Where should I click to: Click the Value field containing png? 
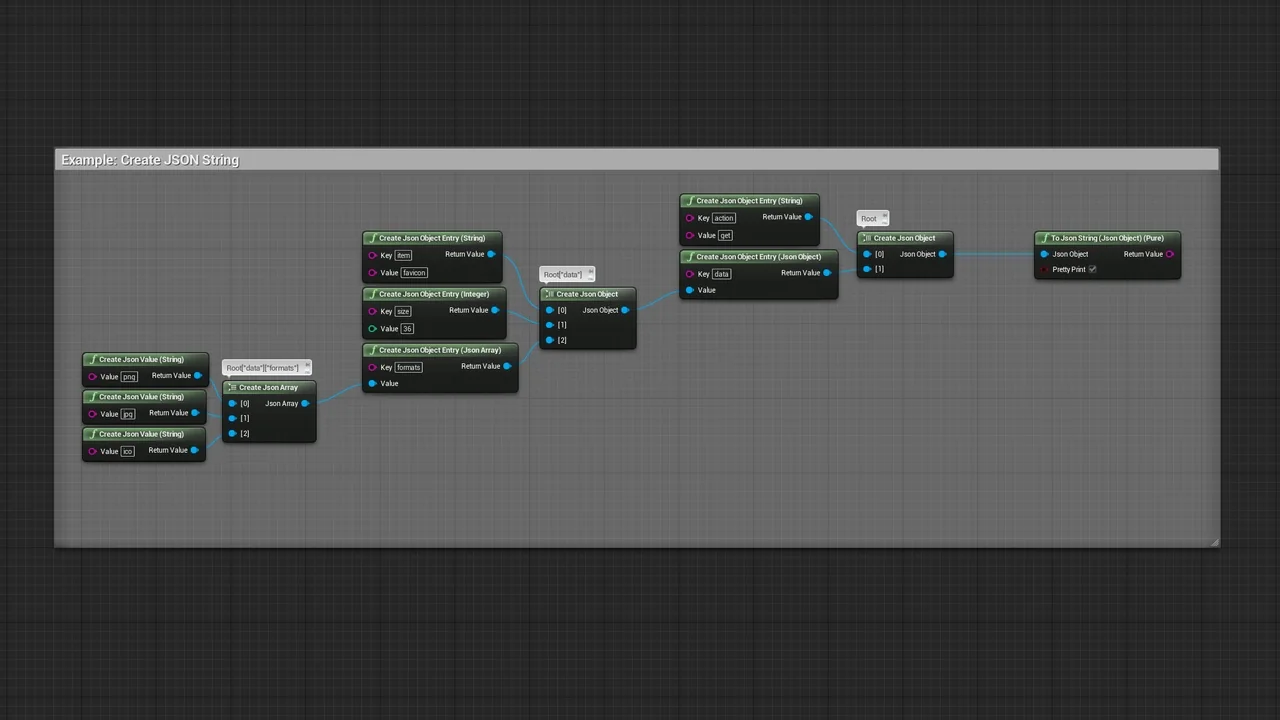pos(129,377)
